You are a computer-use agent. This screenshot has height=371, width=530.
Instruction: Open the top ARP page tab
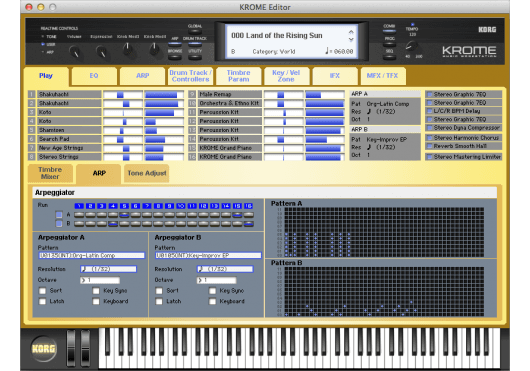click(143, 76)
